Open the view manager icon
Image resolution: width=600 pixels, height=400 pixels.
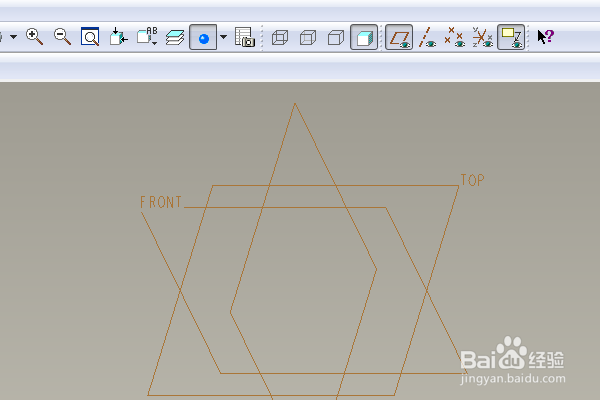click(245, 37)
